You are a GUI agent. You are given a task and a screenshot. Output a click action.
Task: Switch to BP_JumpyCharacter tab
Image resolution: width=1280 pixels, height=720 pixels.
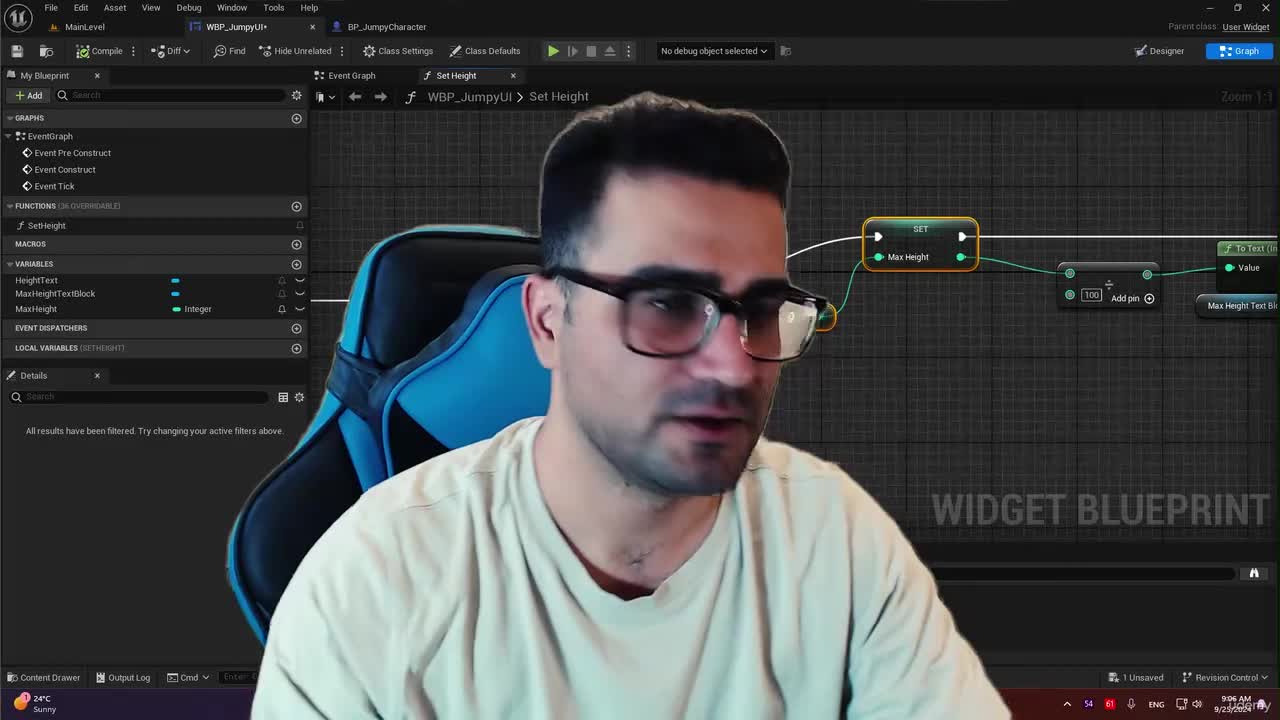point(387,27)
